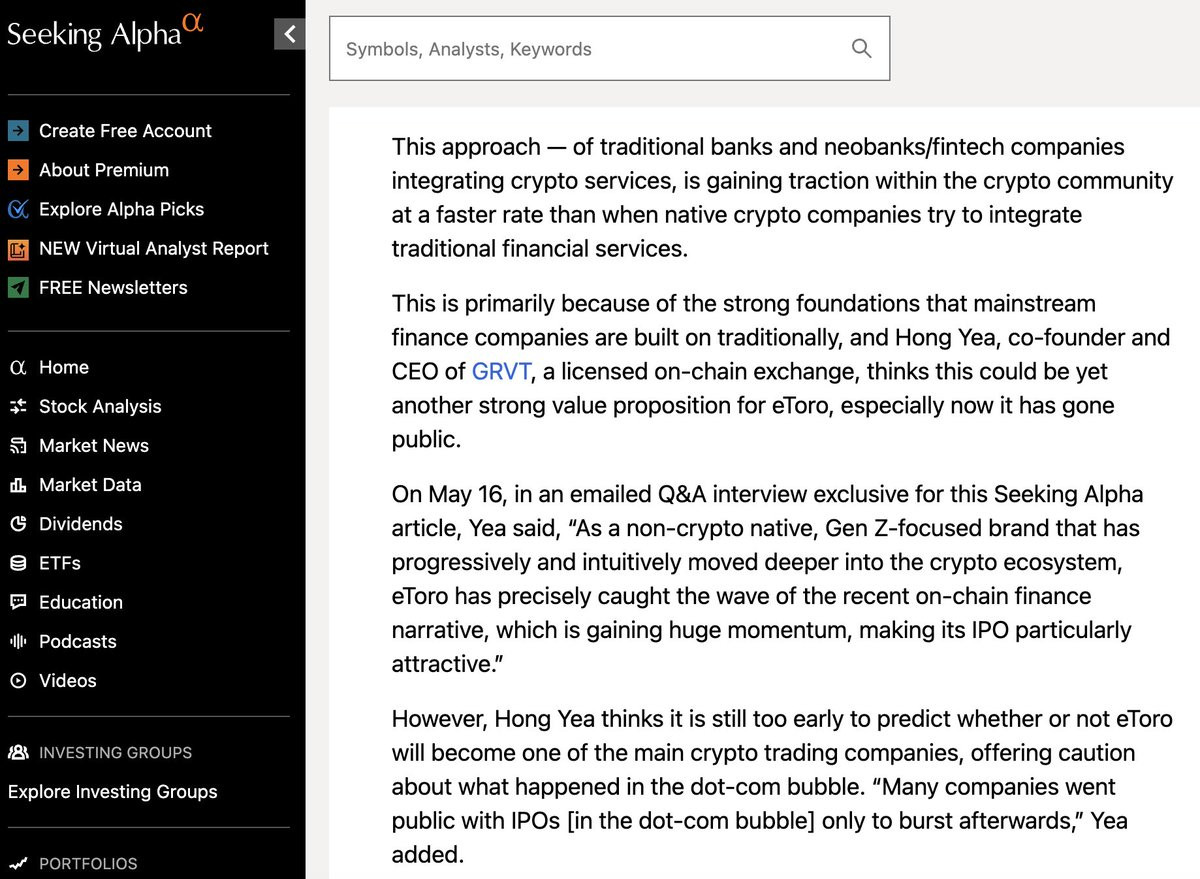This screenshot has width=1200, height=879.
Task: Click the About Premium orange icon
Action: point(18,170)
